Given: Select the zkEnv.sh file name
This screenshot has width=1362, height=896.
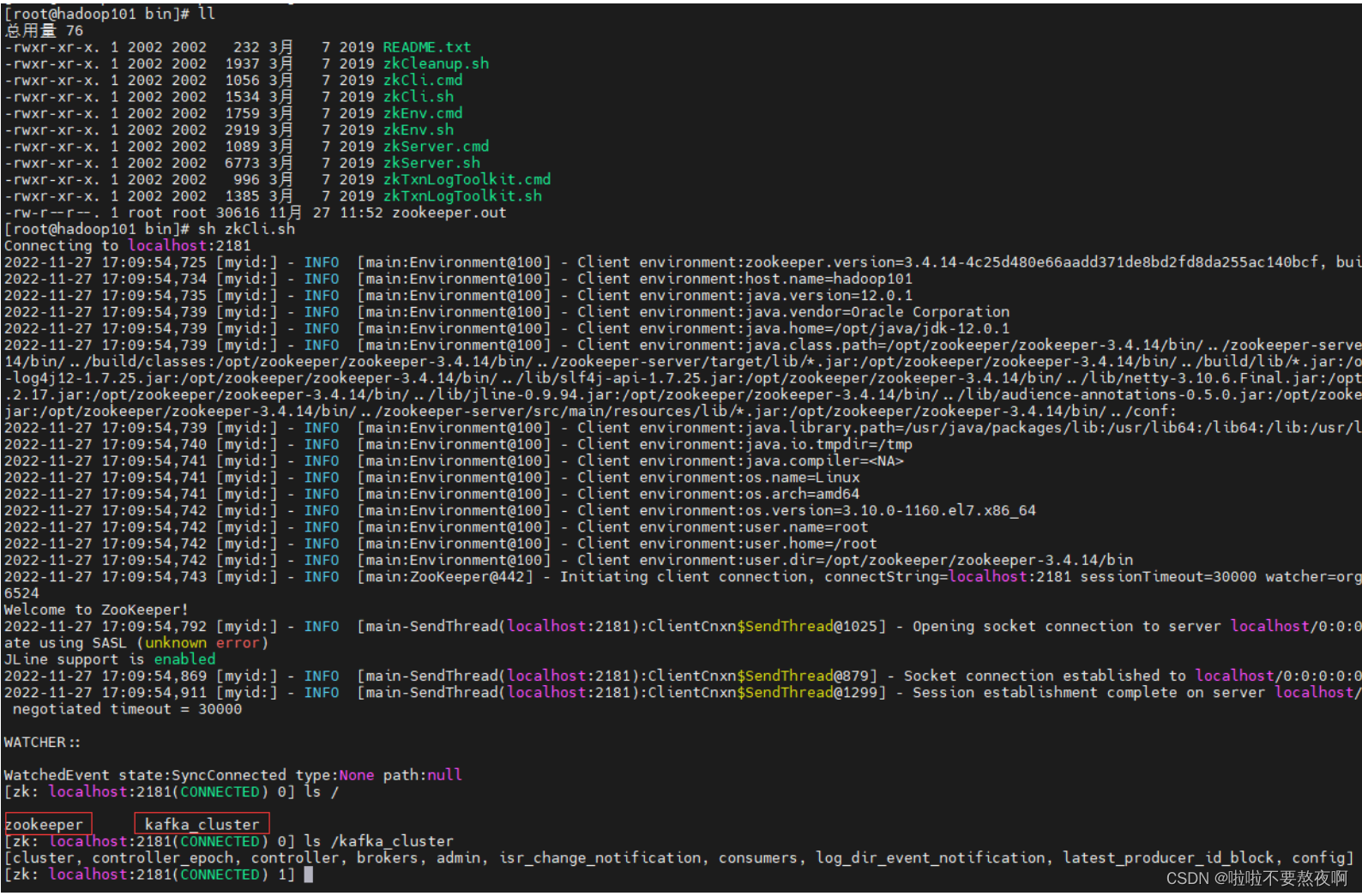Looking at the screenshot, I should pyautogui.click(x=418, y=129).
